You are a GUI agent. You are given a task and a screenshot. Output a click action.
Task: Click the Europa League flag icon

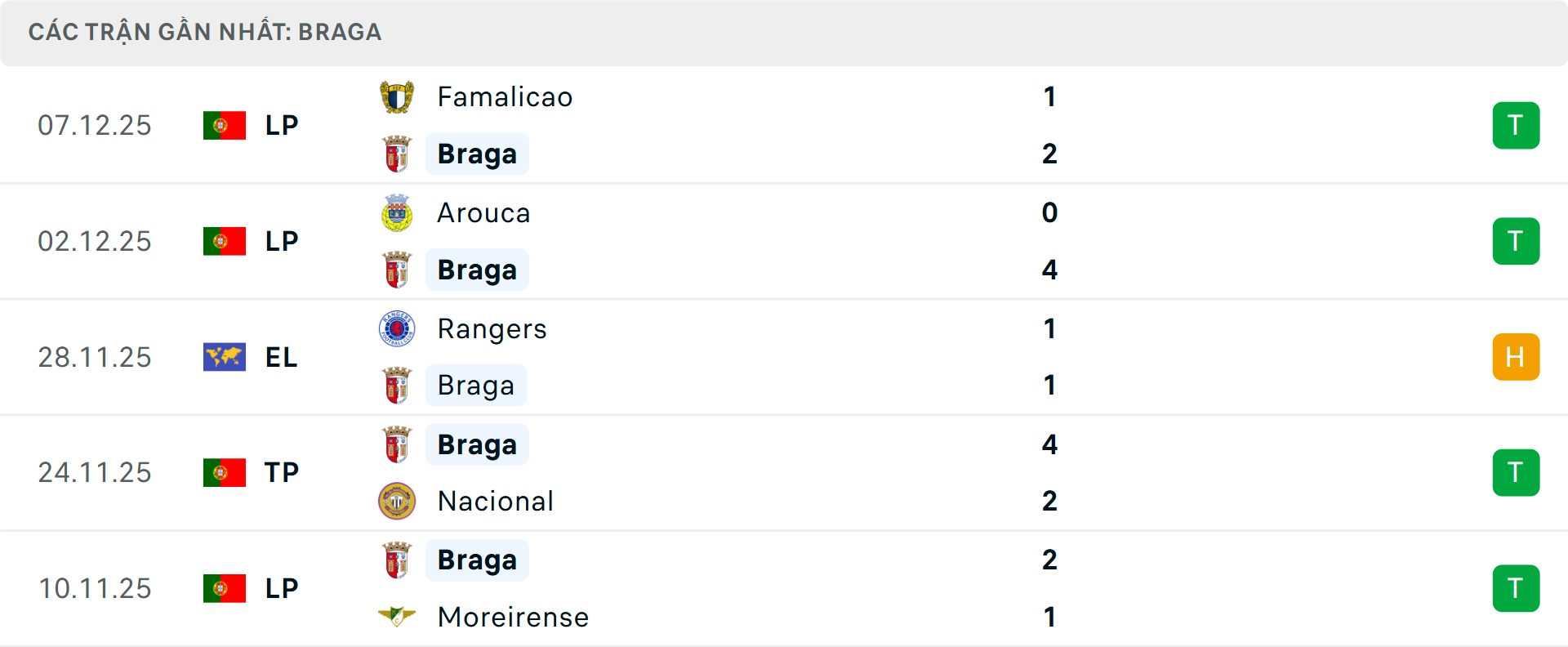[x=225, y=357]
